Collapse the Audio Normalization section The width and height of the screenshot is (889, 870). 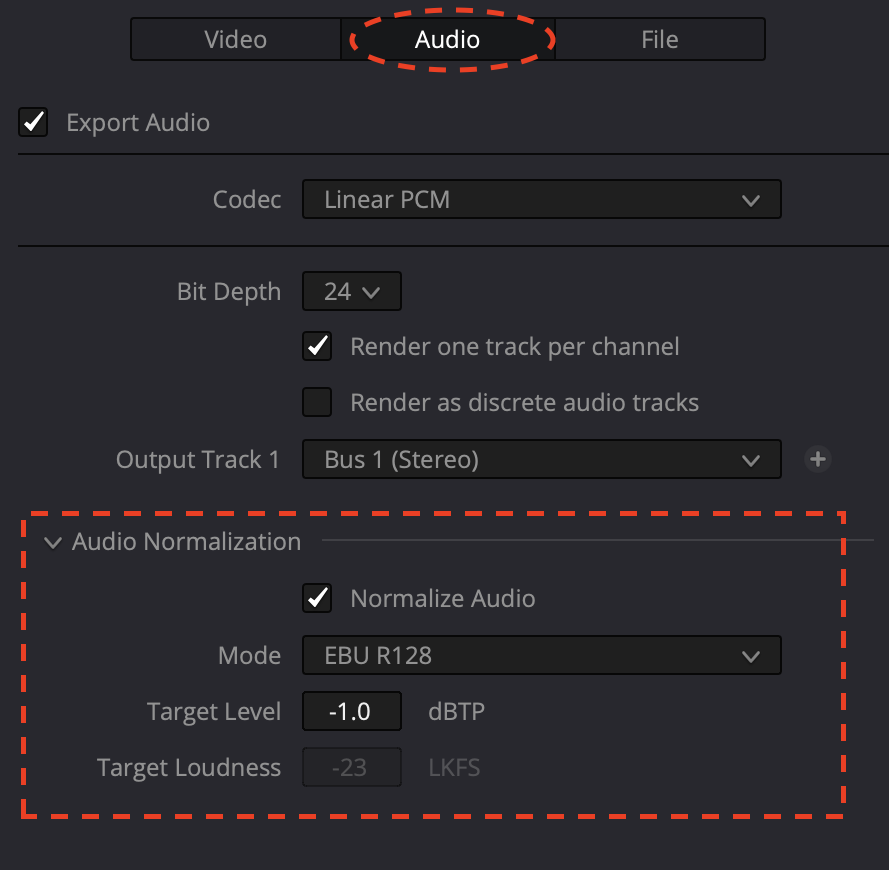(53, 542)
